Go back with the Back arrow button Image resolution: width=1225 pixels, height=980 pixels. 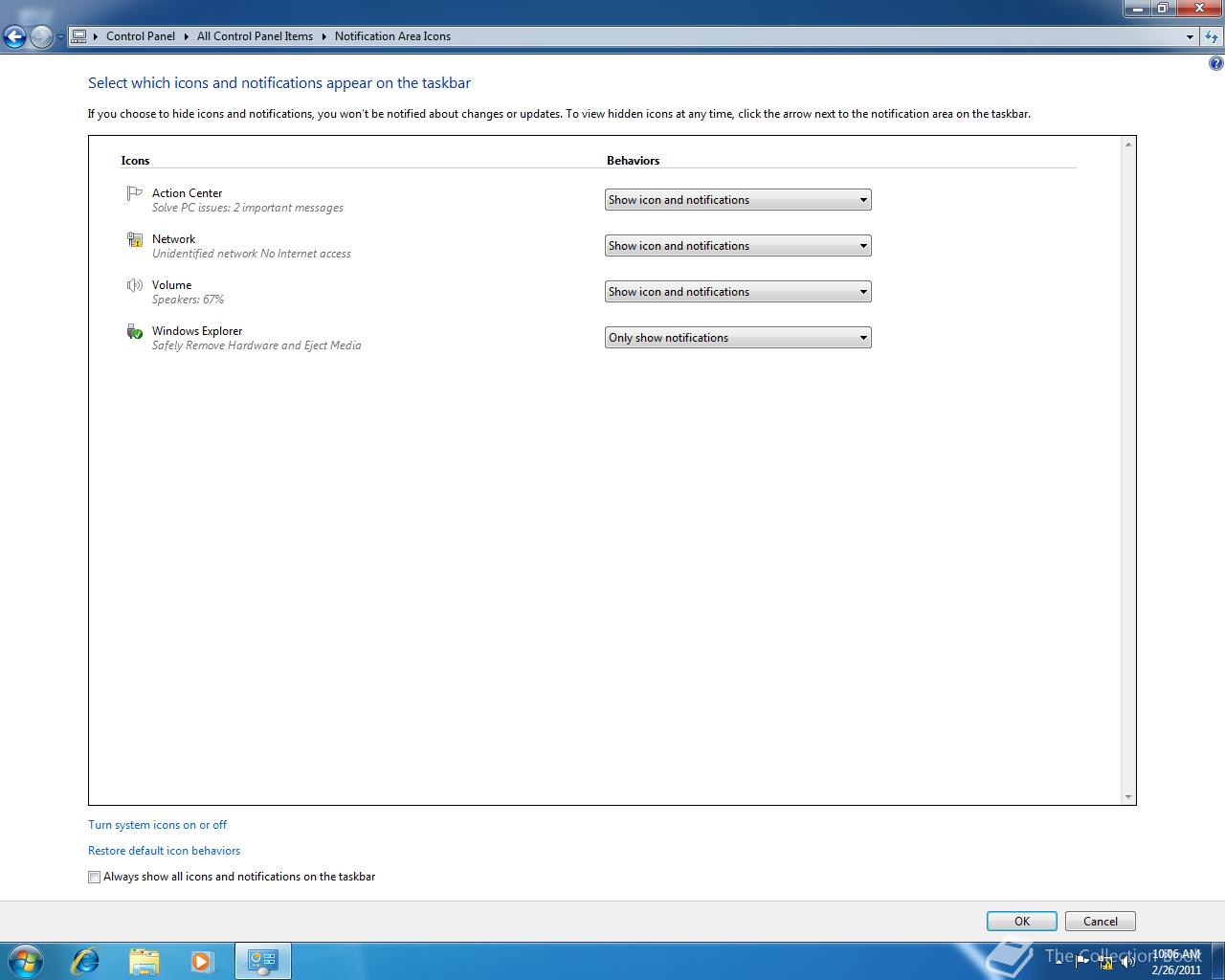coord(15,37)
